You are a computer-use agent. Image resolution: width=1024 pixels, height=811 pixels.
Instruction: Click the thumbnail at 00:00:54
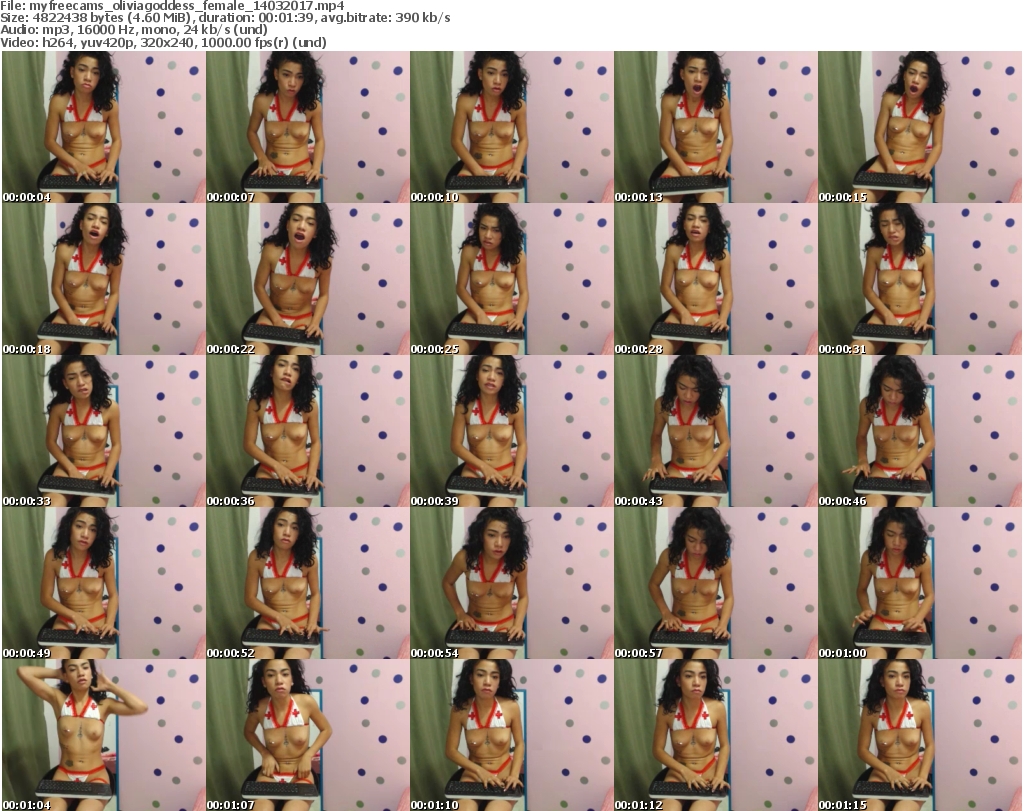pyautogui.click(x=512, y=583)
